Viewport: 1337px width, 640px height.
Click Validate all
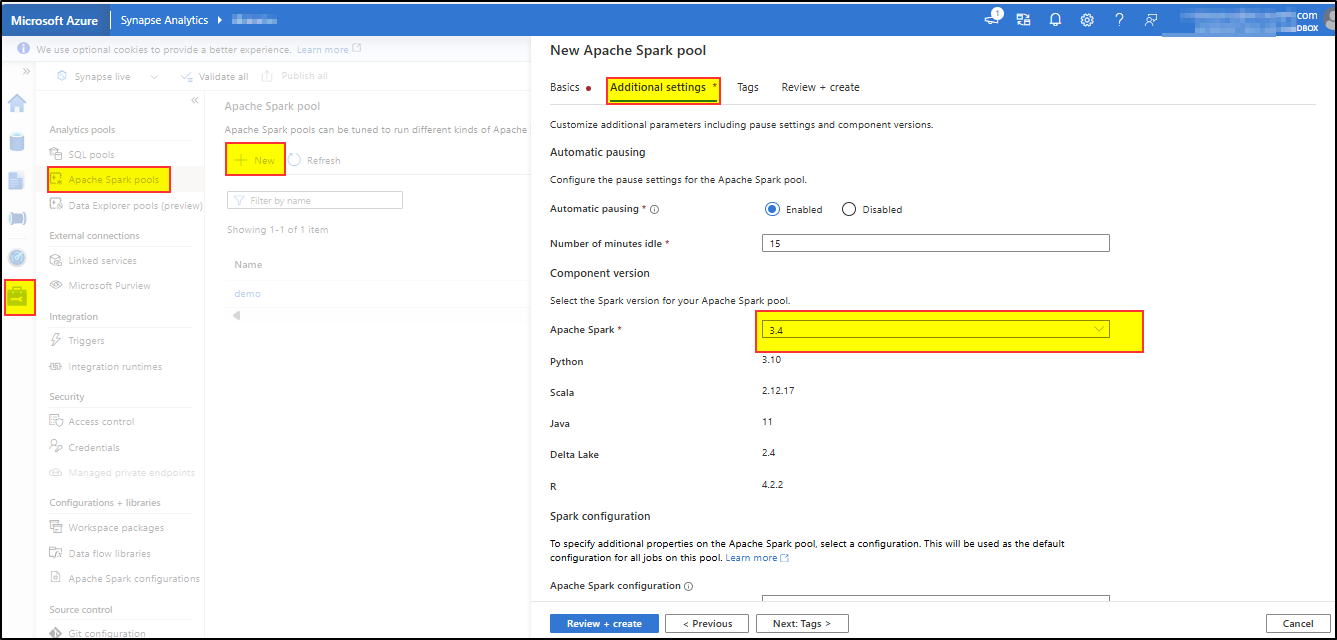click(x=214, y=76)
